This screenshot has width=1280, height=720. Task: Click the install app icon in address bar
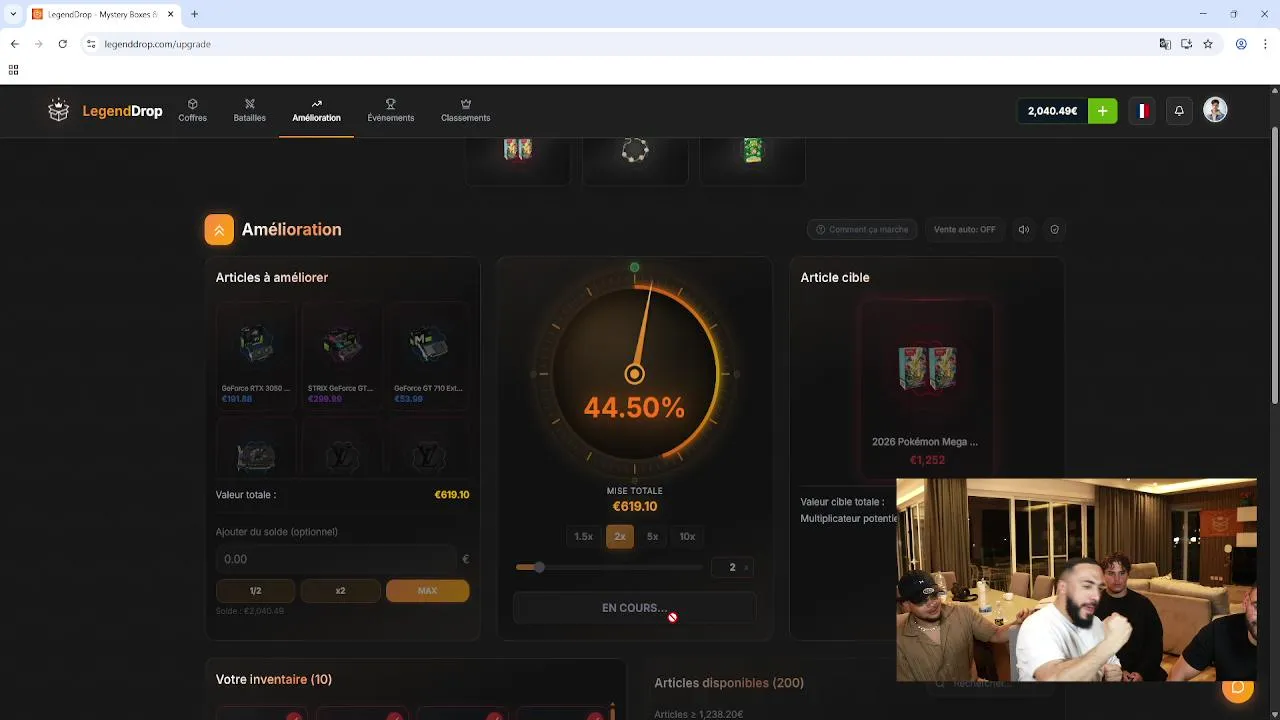tap(1186, 44)
